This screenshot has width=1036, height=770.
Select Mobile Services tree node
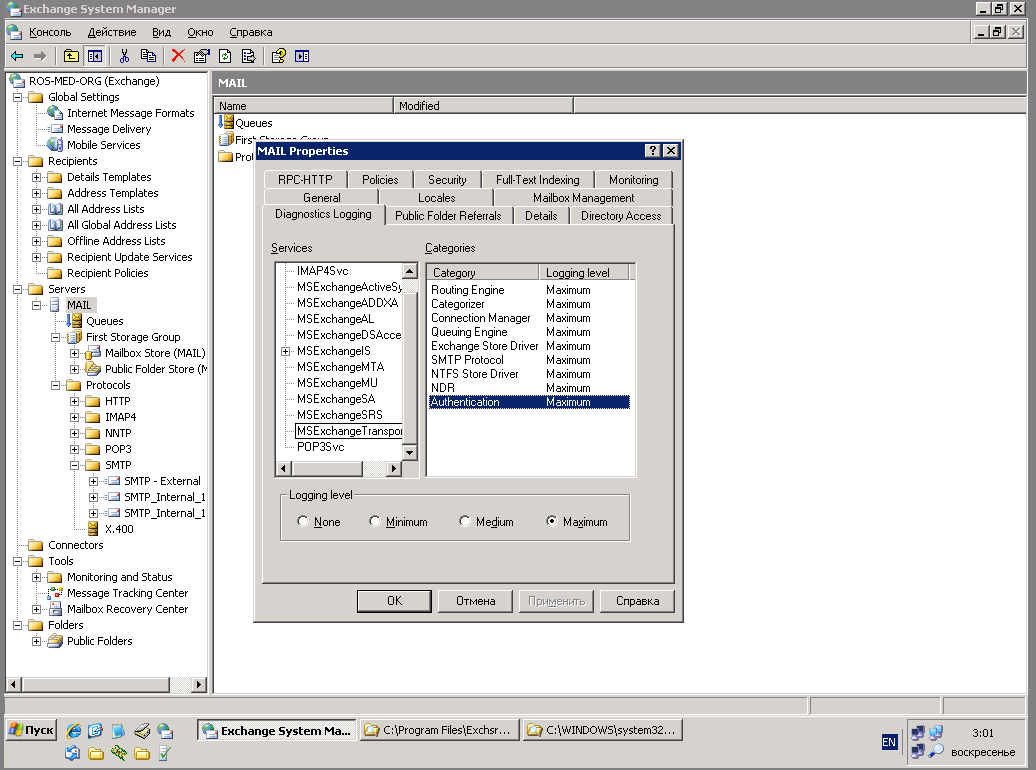pyautogui.click(x=104, y=145)
